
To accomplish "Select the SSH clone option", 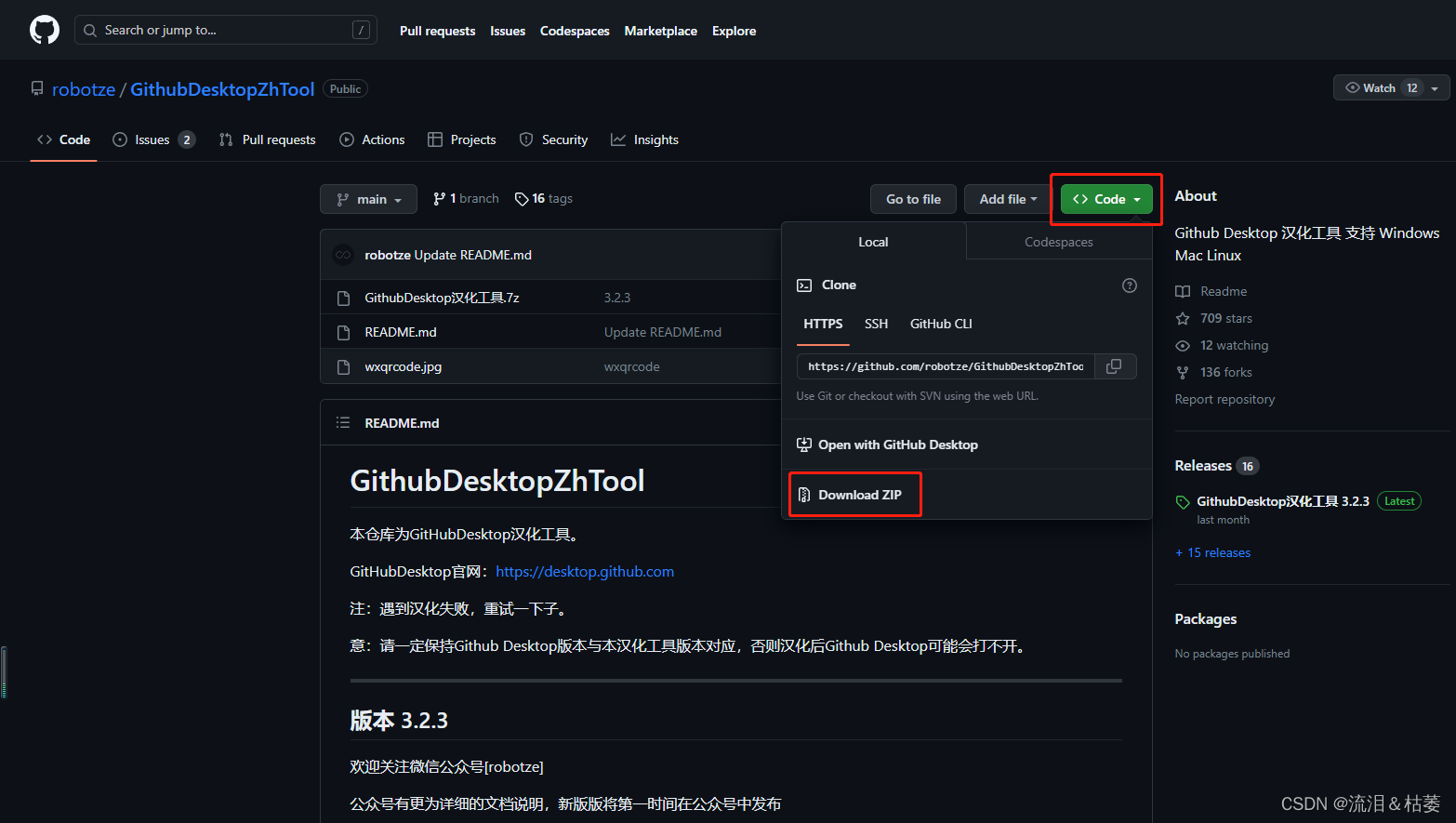I will [876, 324].
